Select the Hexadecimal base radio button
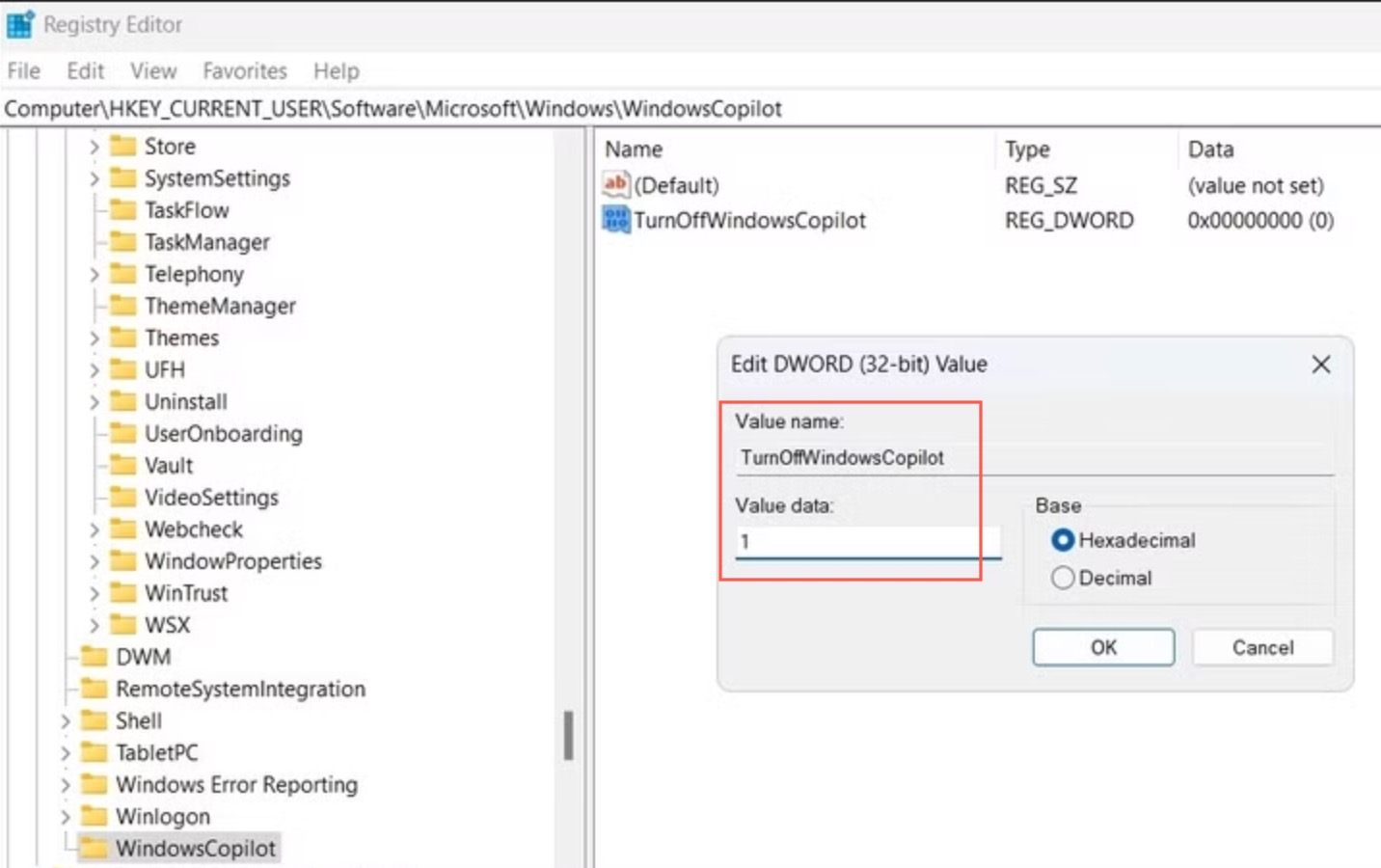The image size is (1381, 868). pyautogui.click(x=1063, y=540)
